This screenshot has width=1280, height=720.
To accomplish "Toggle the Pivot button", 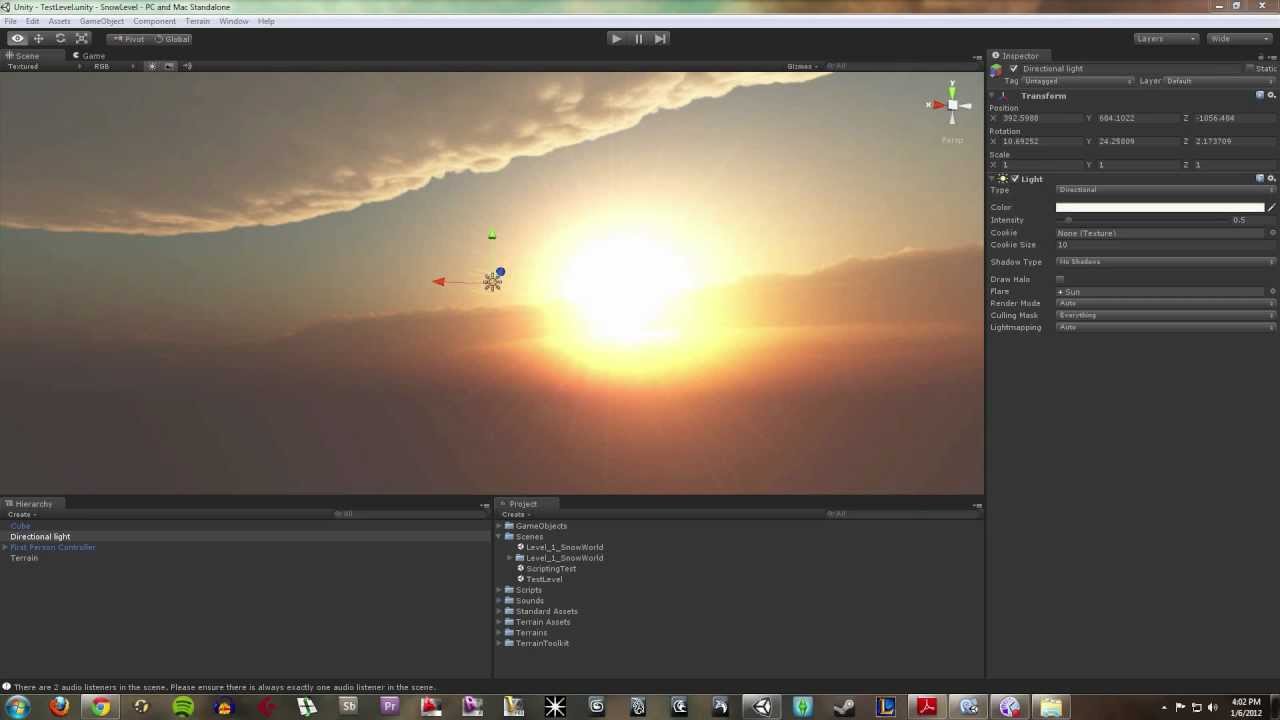I will click(128, 39).
